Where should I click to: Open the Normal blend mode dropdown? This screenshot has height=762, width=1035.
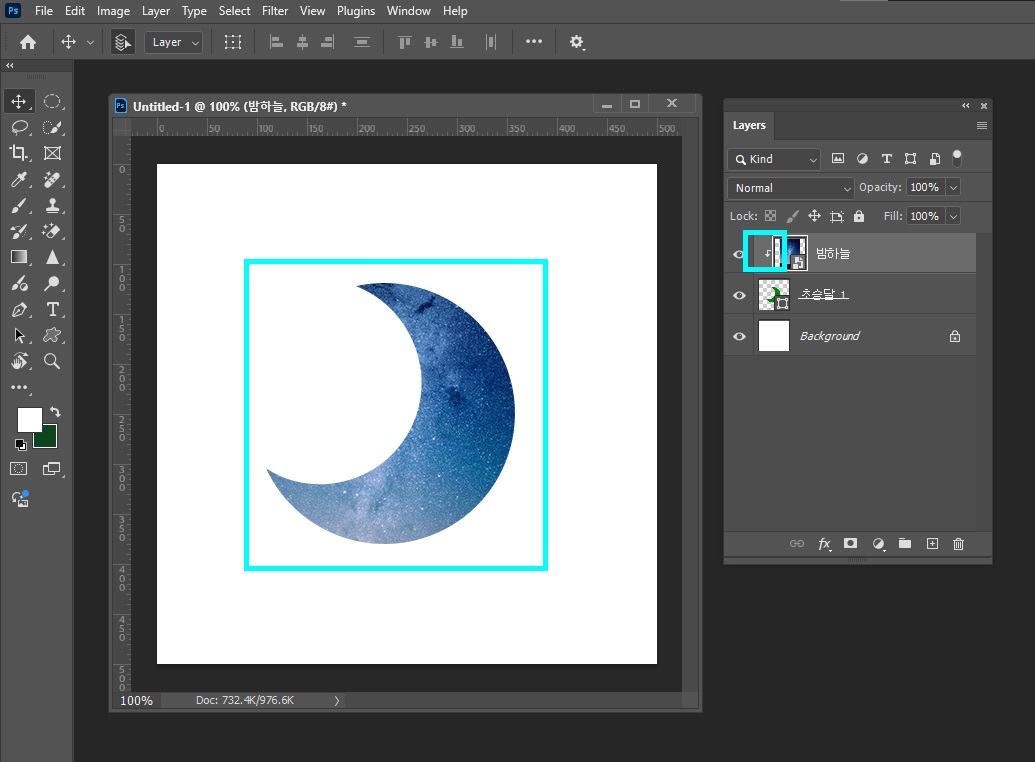(x=791, y=188)
